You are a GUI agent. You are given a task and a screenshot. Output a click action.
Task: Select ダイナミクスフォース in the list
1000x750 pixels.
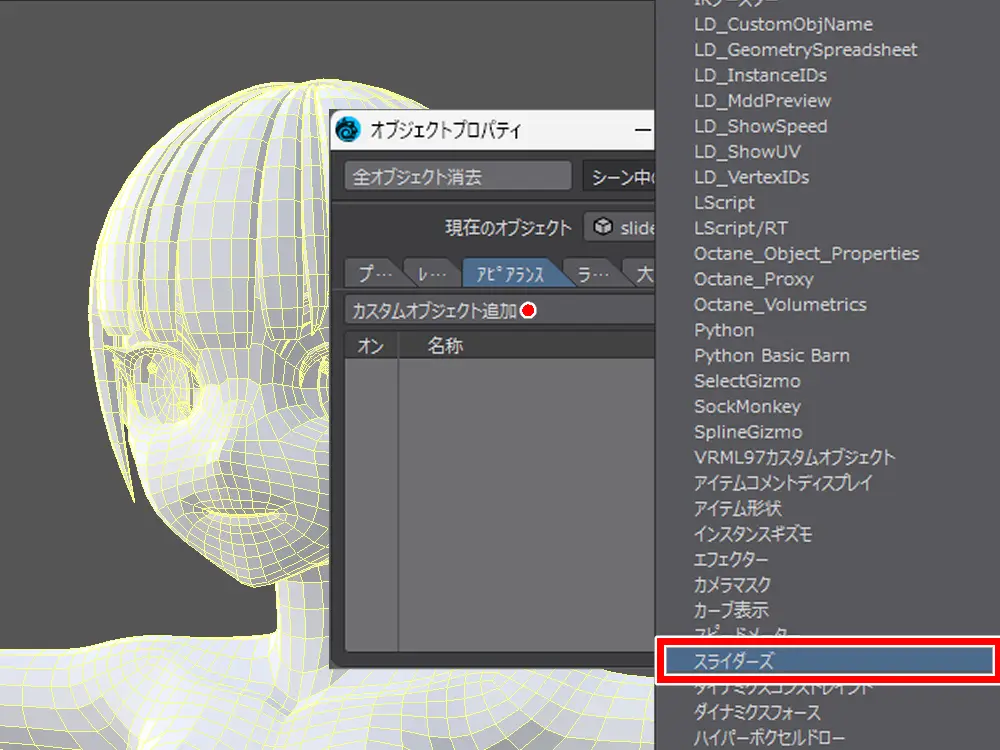tap(757, 712)
